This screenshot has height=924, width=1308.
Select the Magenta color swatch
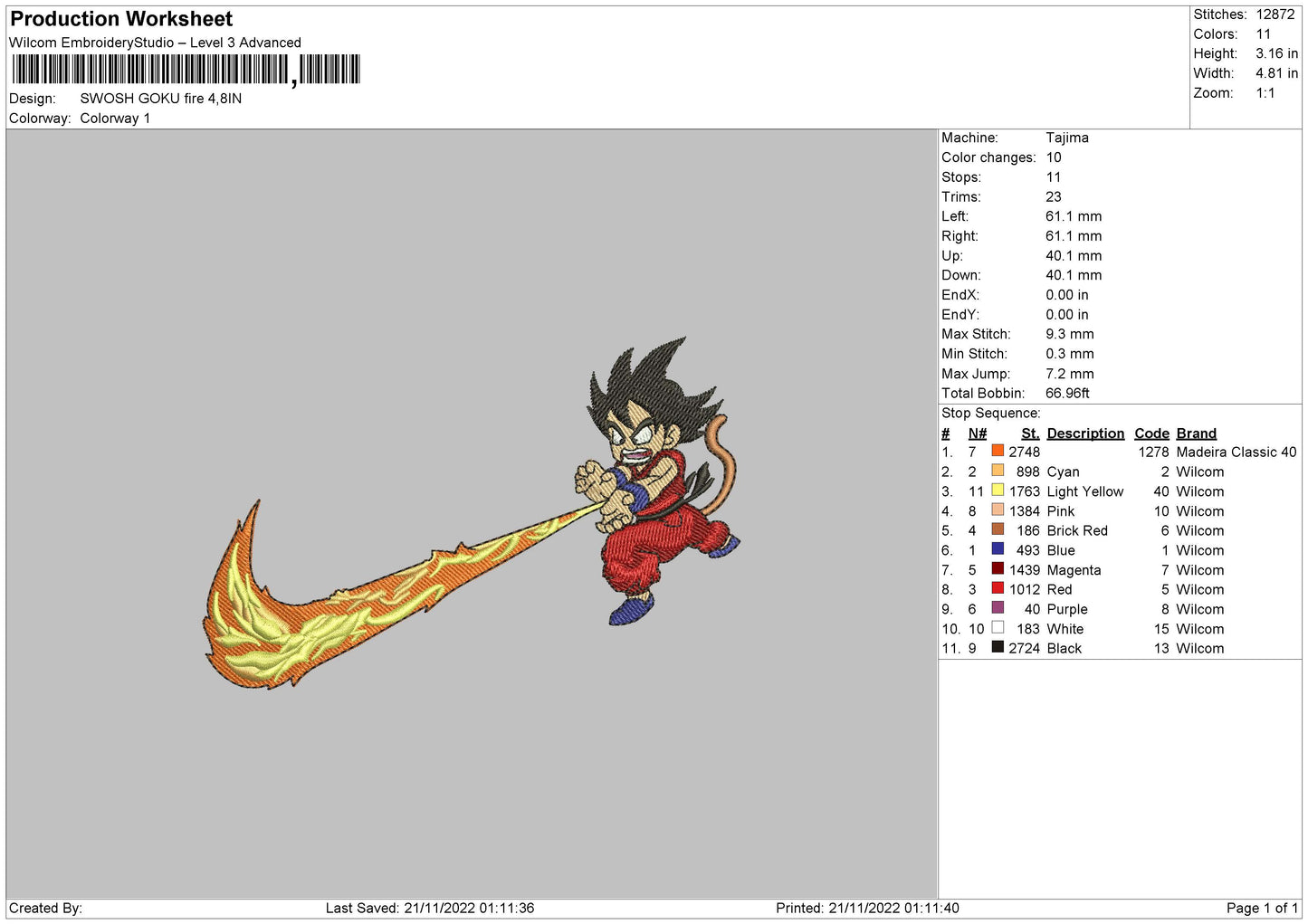[997, 569]
